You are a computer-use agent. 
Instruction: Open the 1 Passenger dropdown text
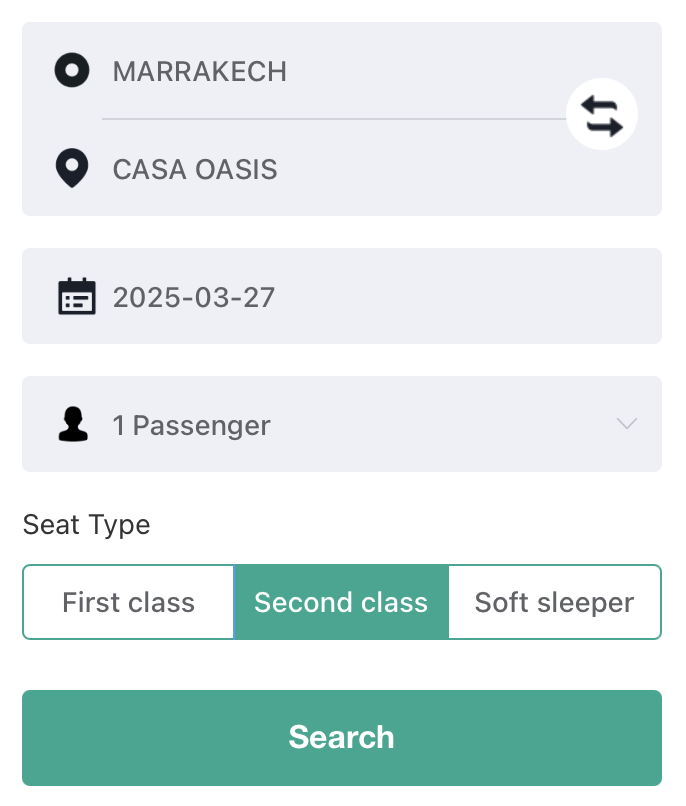(x=192, y=425)
